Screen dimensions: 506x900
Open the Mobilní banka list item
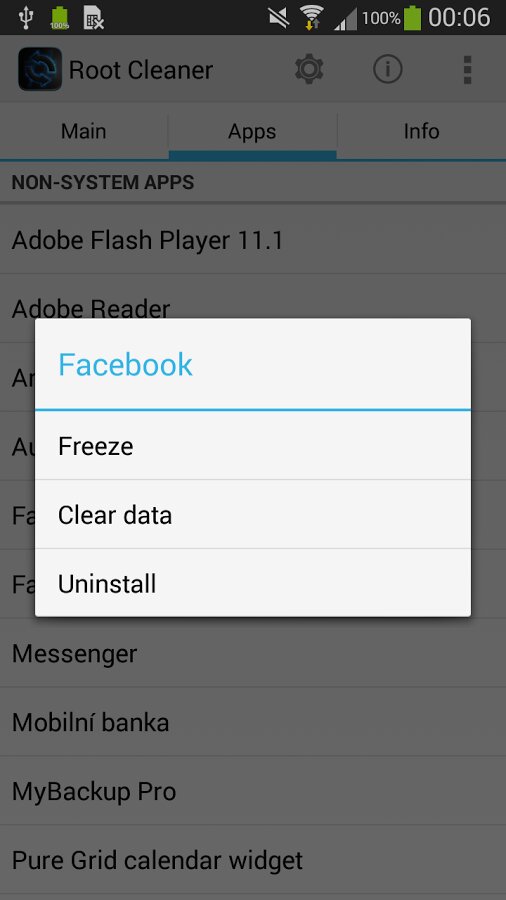click(253, 722)
